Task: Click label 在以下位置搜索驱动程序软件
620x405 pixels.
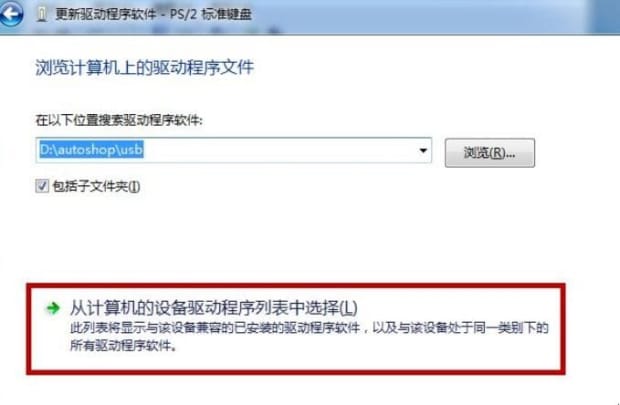Action: coord(119,120)
